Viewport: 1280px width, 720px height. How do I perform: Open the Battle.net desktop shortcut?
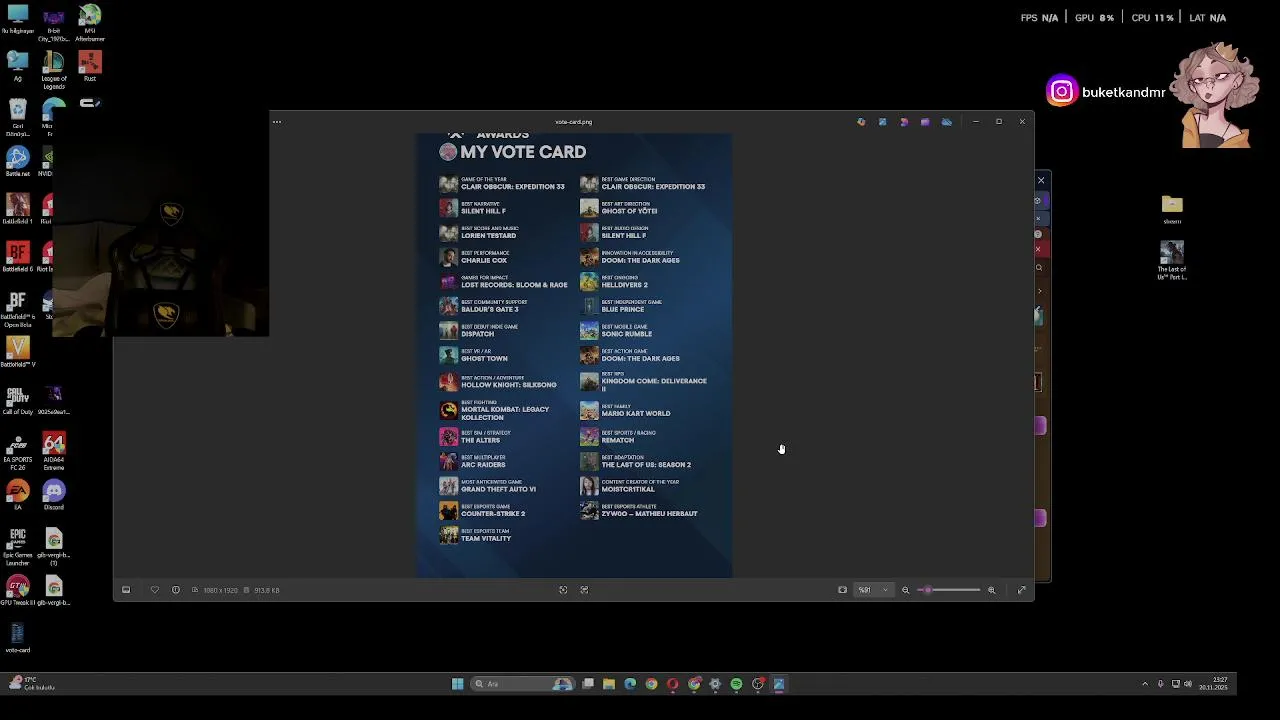click(x=18, y=162)
